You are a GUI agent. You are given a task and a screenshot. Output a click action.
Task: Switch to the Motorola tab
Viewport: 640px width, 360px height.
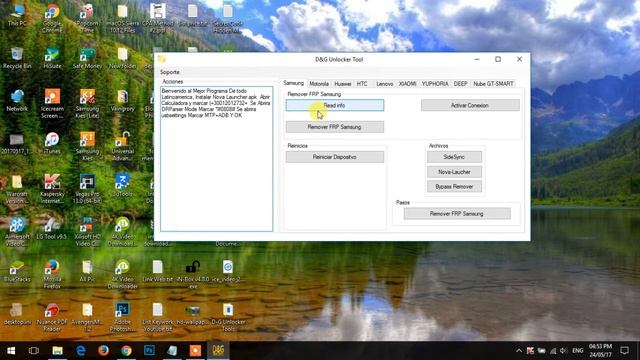point(319,84)
